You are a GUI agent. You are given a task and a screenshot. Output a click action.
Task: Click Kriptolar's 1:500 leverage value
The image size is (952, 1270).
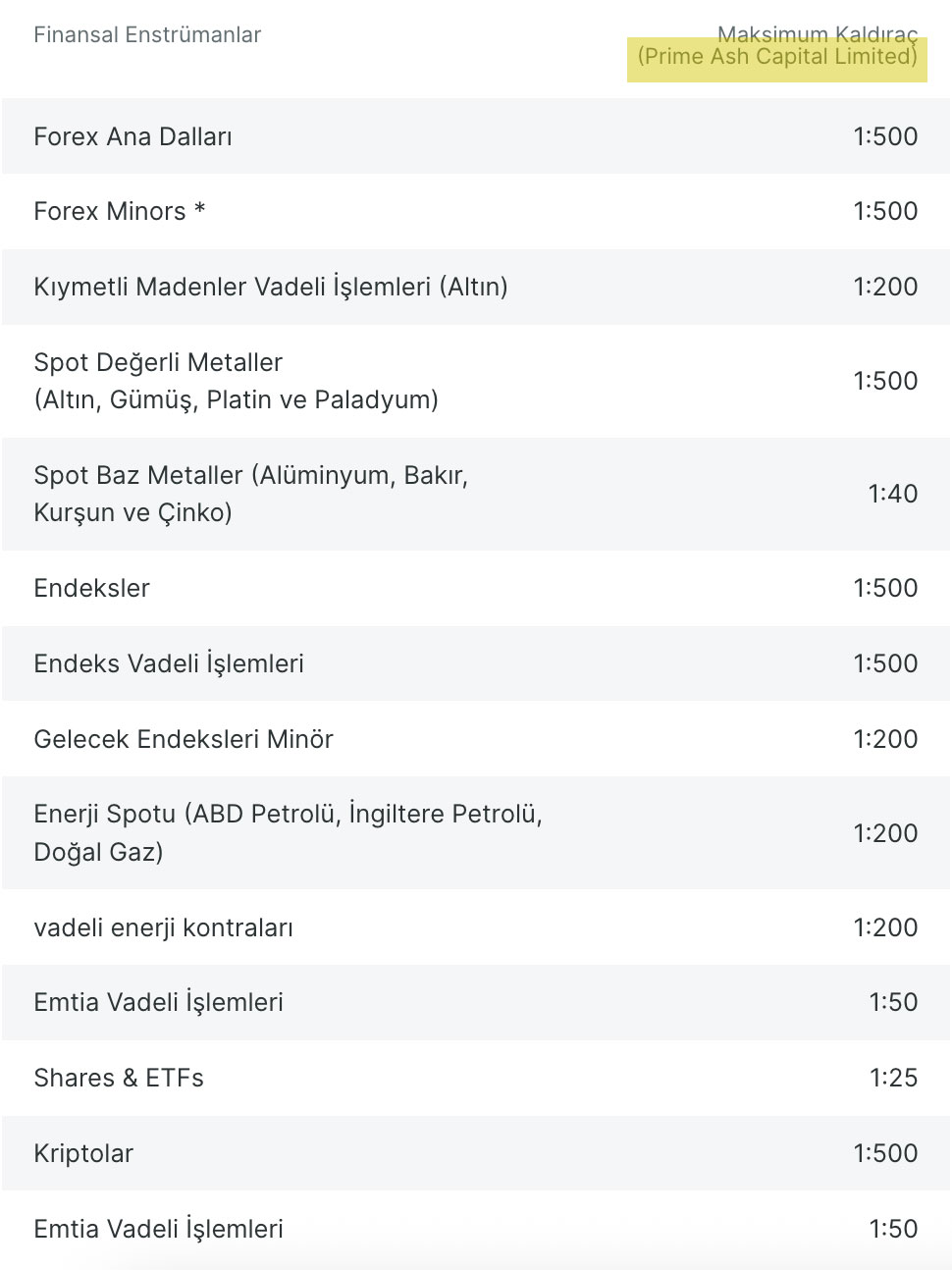click(886, 1153)
